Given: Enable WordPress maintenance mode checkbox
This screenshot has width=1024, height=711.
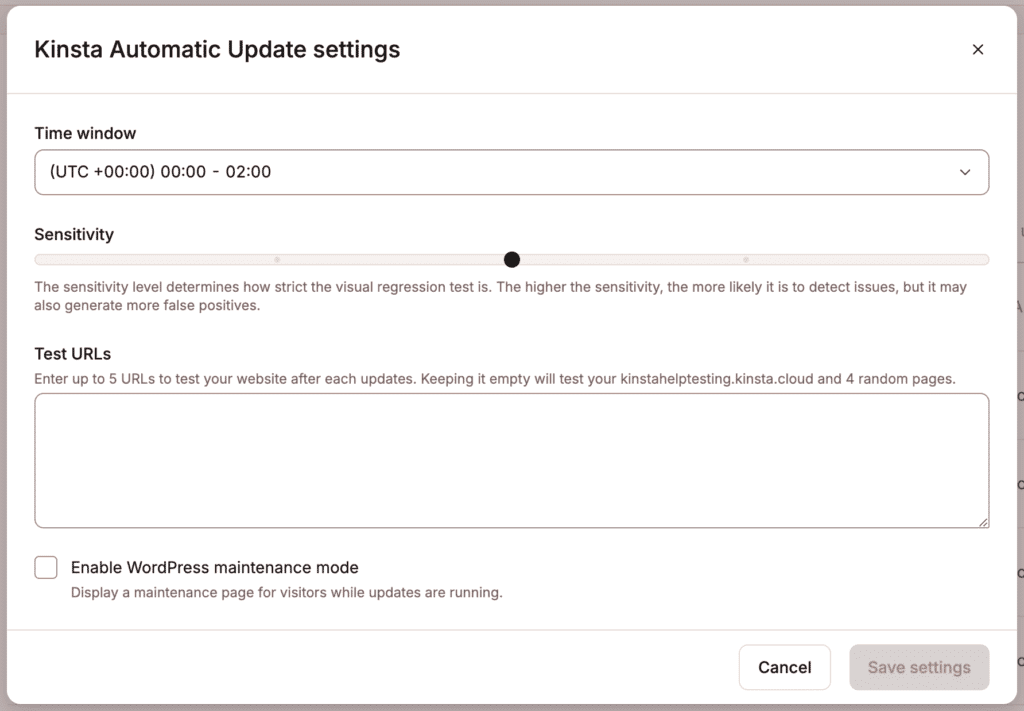Looking at the screenshot, I should pos(46,567).
